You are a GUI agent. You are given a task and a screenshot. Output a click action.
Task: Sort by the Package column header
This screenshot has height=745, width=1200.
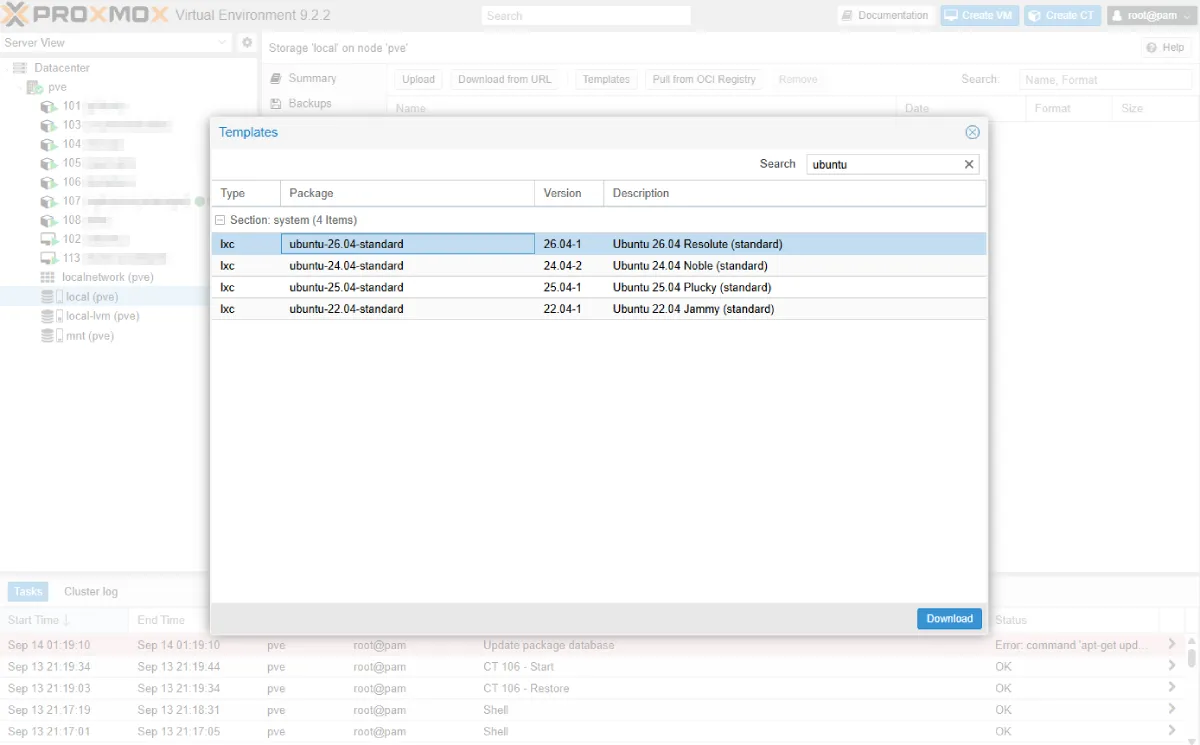point(407,193)
